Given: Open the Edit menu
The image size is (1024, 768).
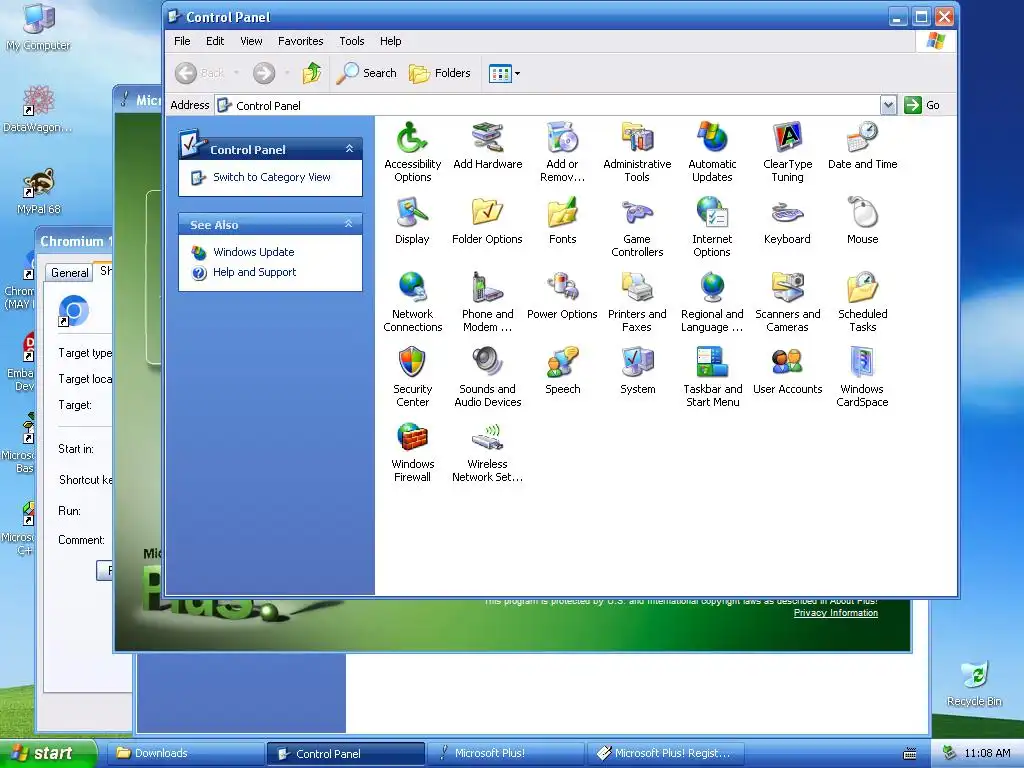Looking at the screenshot, I should (215, 41).
